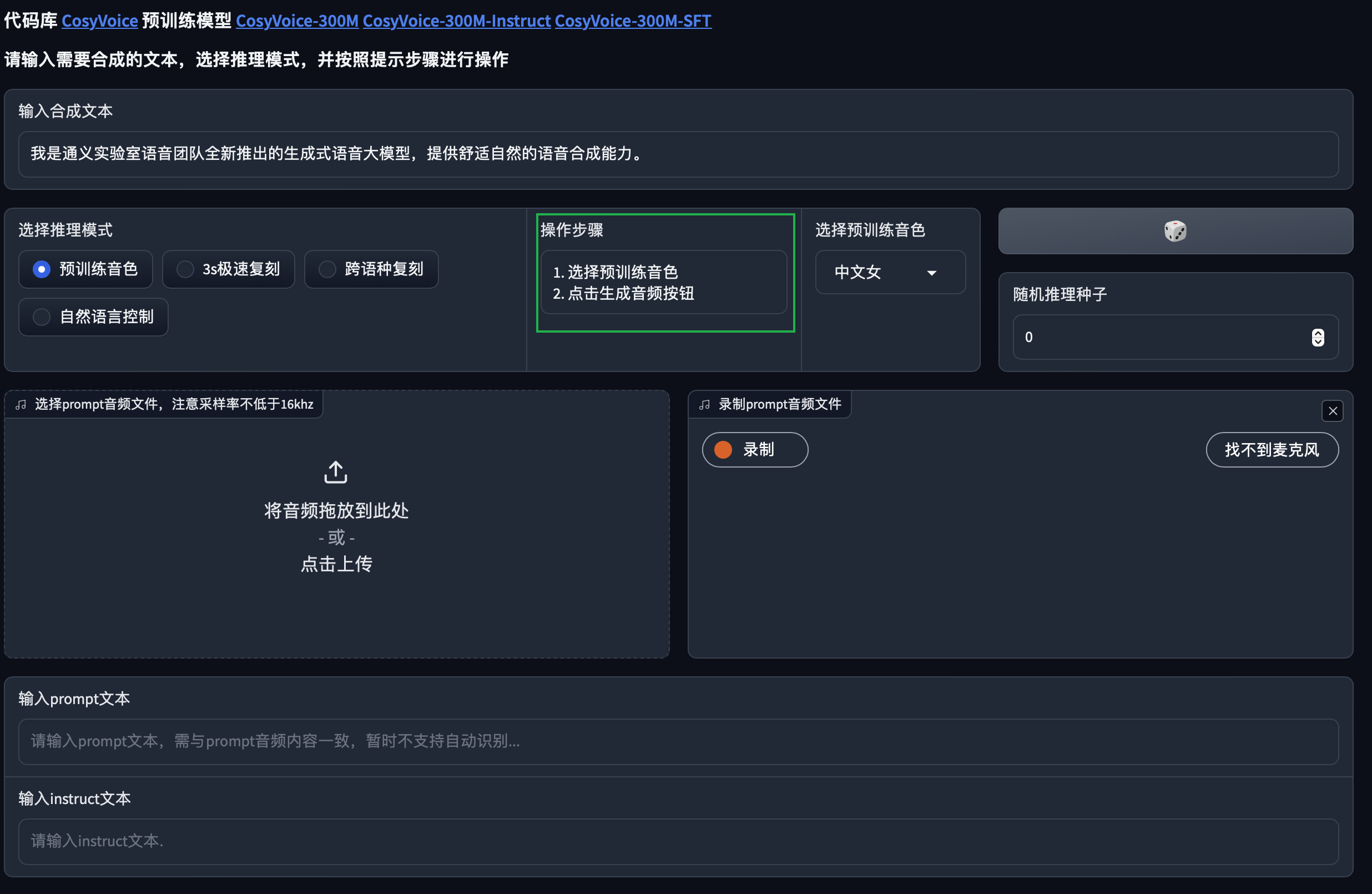Viewport: 1372px width, 894px height.
Task: Open the CosyVoice-300M model link
Action: [297, 21]
